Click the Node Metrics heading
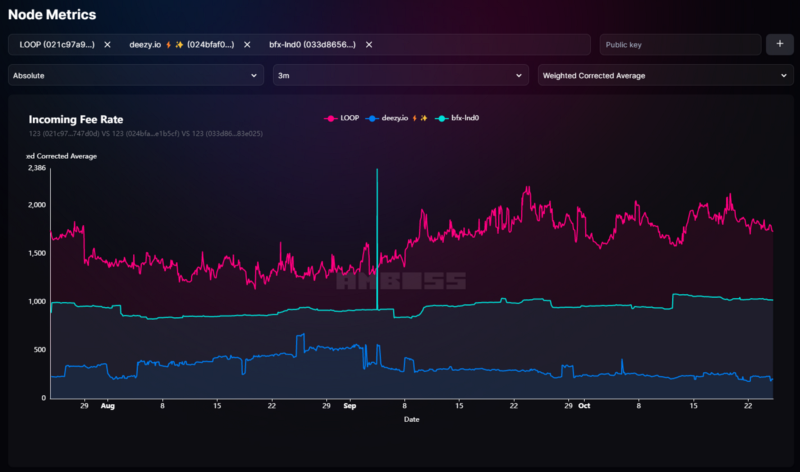The height and width of the screenshot is (472, 800). [x=53, y=15]
